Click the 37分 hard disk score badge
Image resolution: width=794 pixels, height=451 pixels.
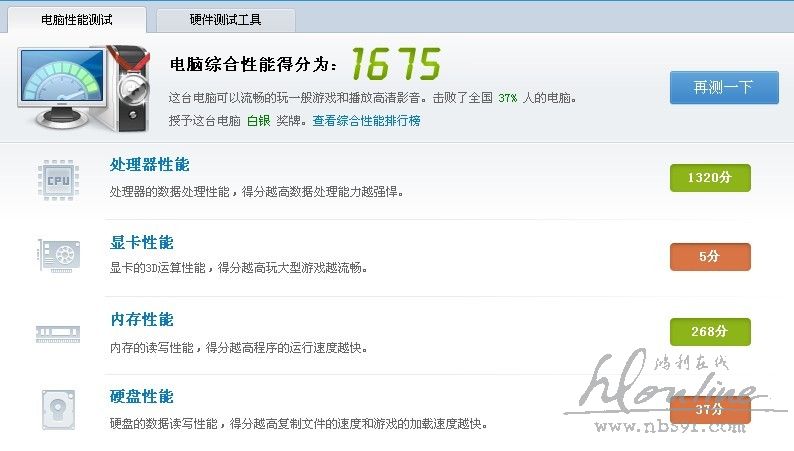(710, 409)
